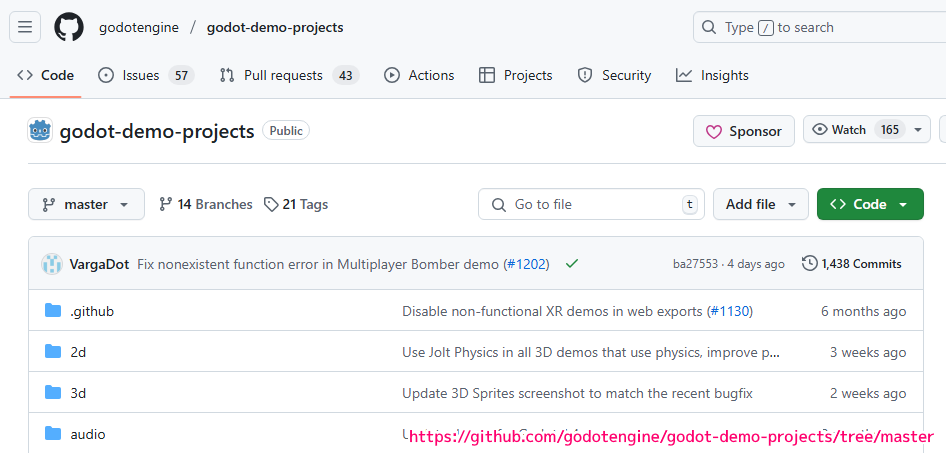Viewport: 946px width, 453px height.
Task: Open 'Use Jolt Physics in all 3D demos' commit
Action: click(x=591, y=352)
